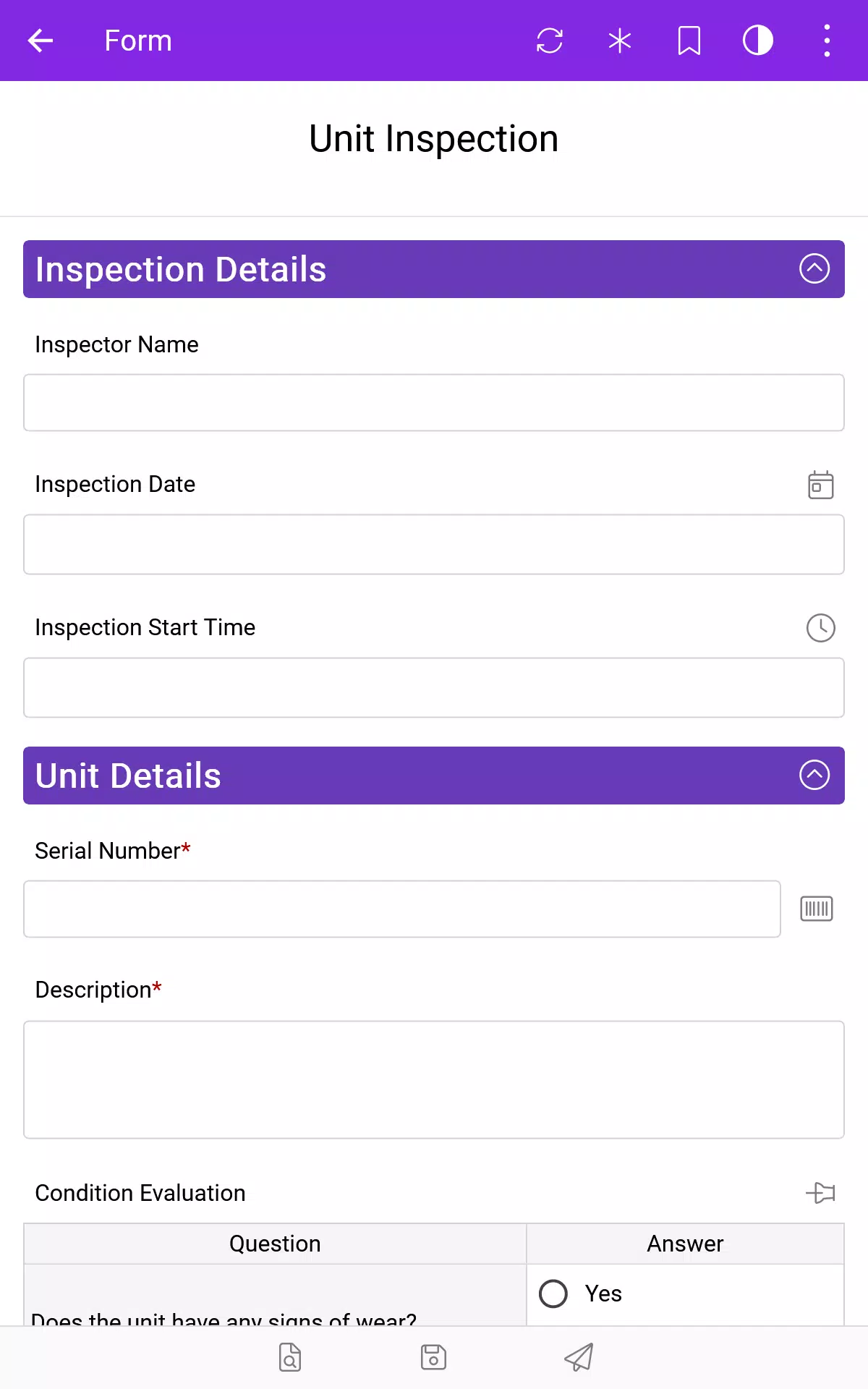Click the Description text area

point(434,1080)
